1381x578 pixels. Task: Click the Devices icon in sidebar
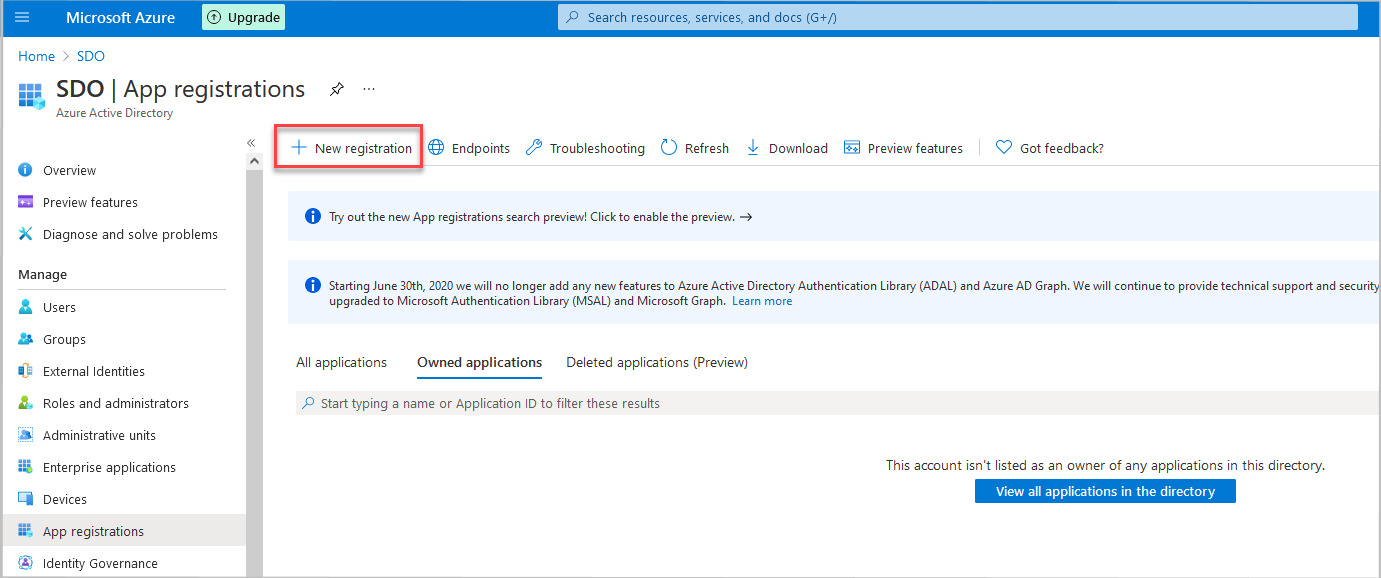(26, 499)
